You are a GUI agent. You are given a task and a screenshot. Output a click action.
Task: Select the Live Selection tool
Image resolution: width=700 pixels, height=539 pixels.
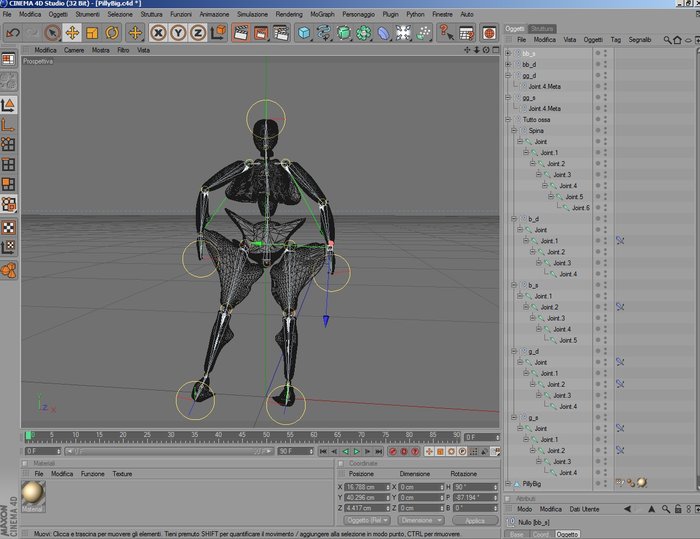tap(52, 33)
